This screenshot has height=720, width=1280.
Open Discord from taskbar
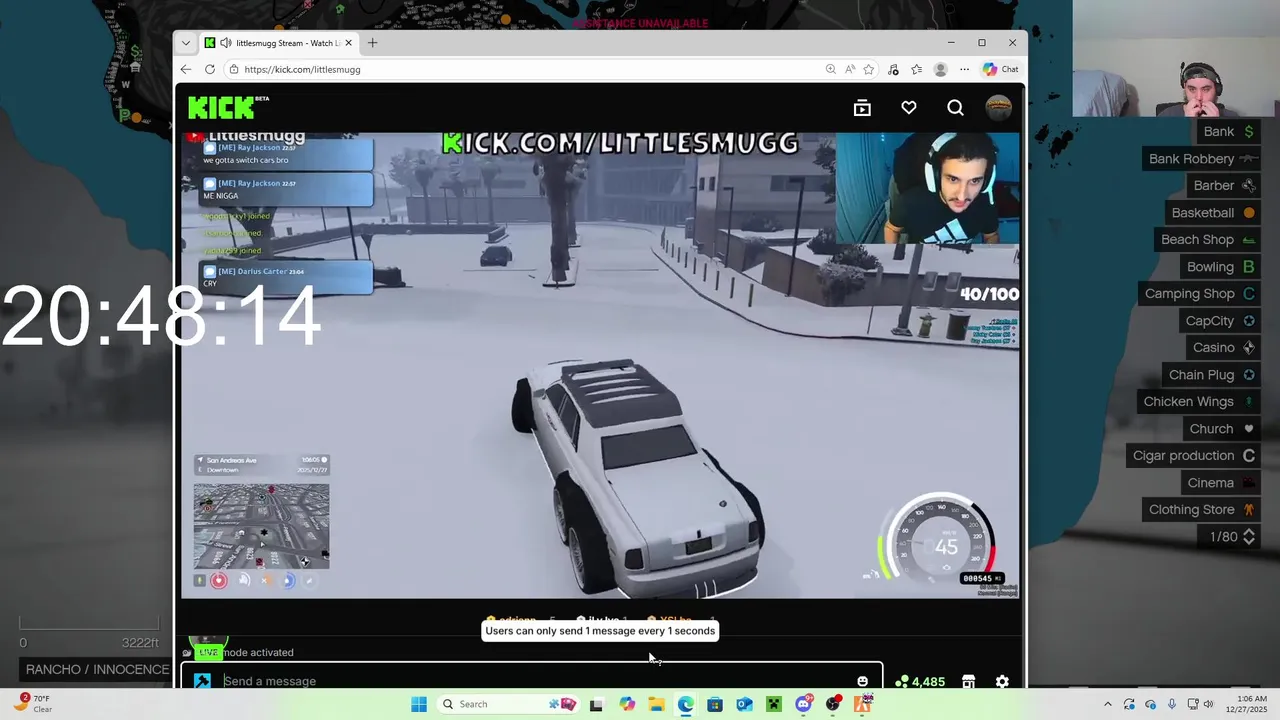point(803,704)
